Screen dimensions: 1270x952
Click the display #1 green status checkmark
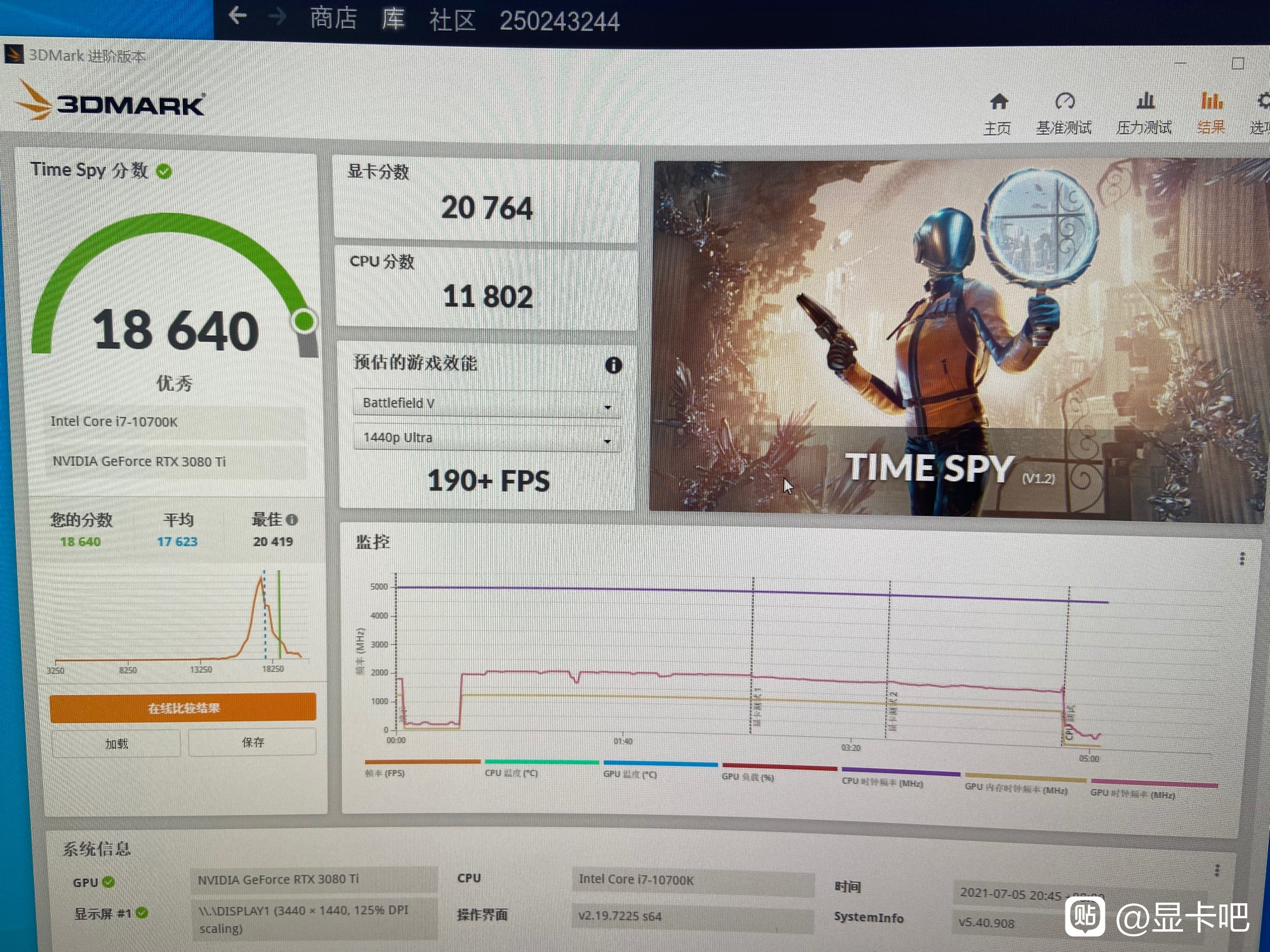coord(142,913)
